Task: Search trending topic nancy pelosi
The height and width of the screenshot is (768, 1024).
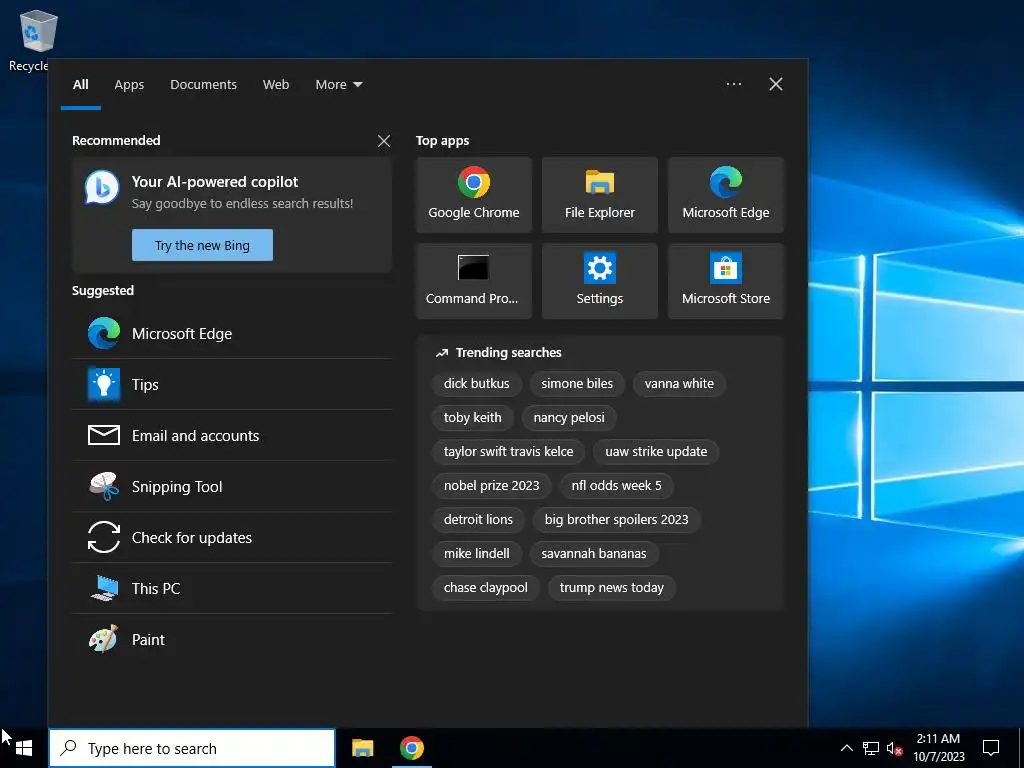Action: pyautogui.click(x=569, y=417)
